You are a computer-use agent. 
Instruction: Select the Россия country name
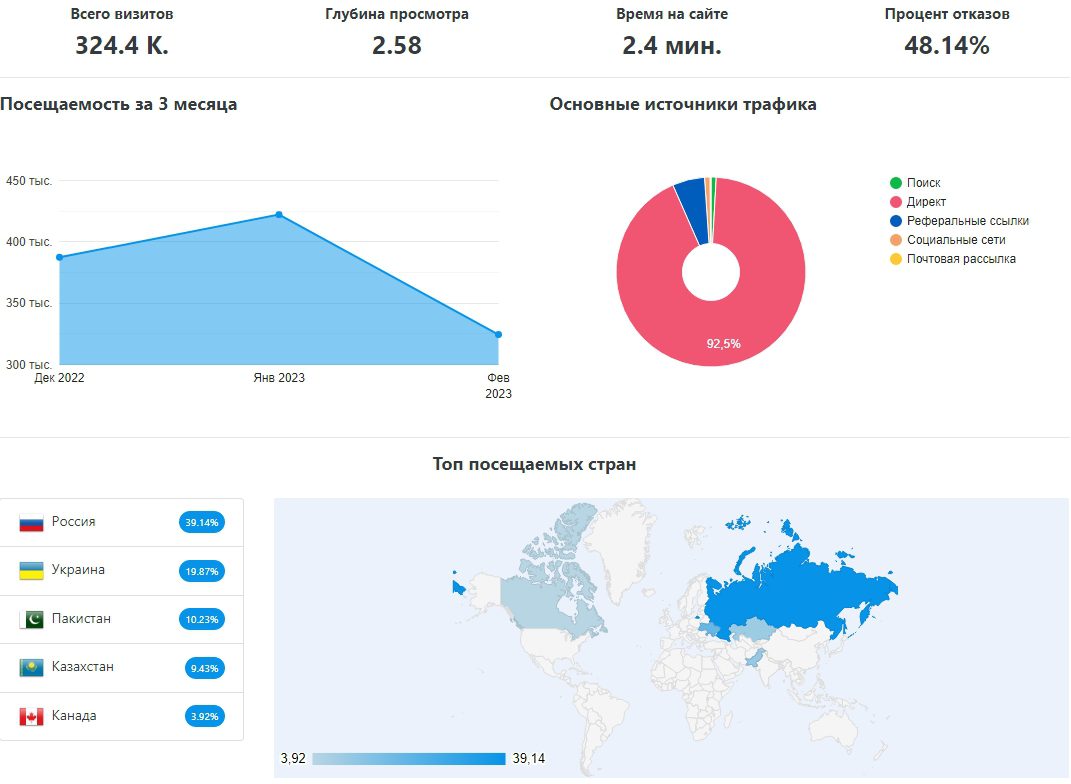[x=74, y=521]
